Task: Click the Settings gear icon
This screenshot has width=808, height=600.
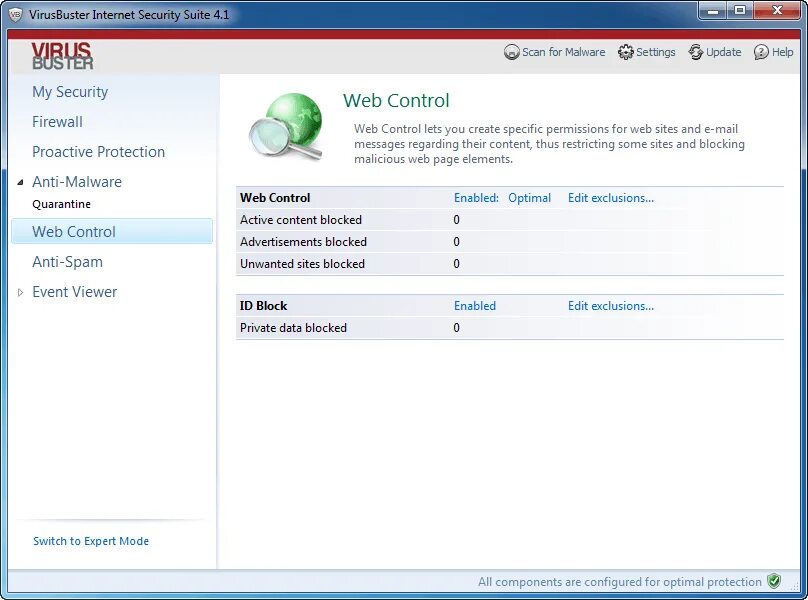Action: [x=626, y=52]
